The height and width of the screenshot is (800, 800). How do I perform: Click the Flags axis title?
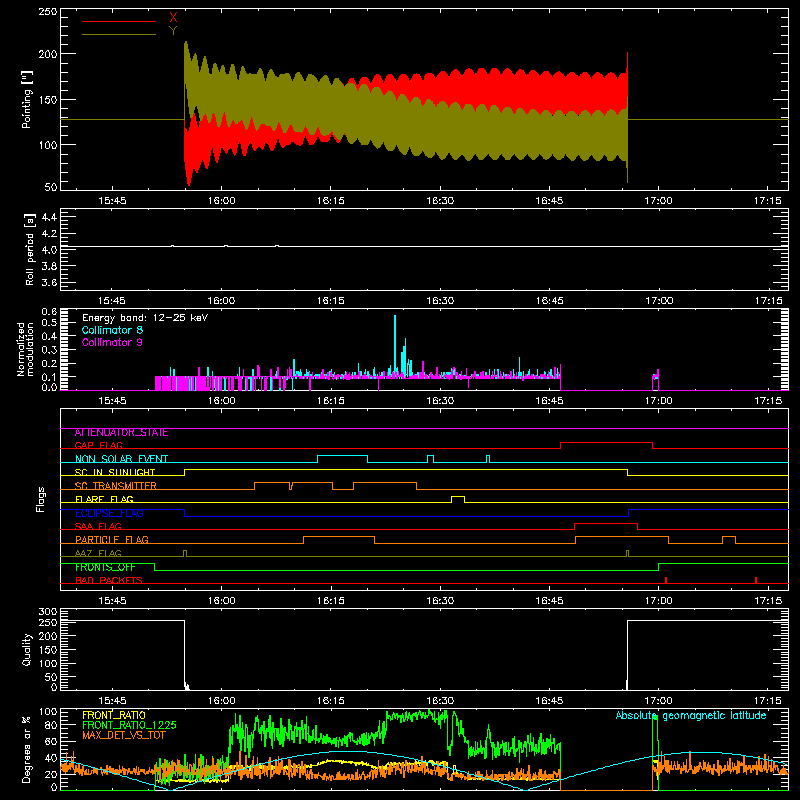tap(41, 499)
